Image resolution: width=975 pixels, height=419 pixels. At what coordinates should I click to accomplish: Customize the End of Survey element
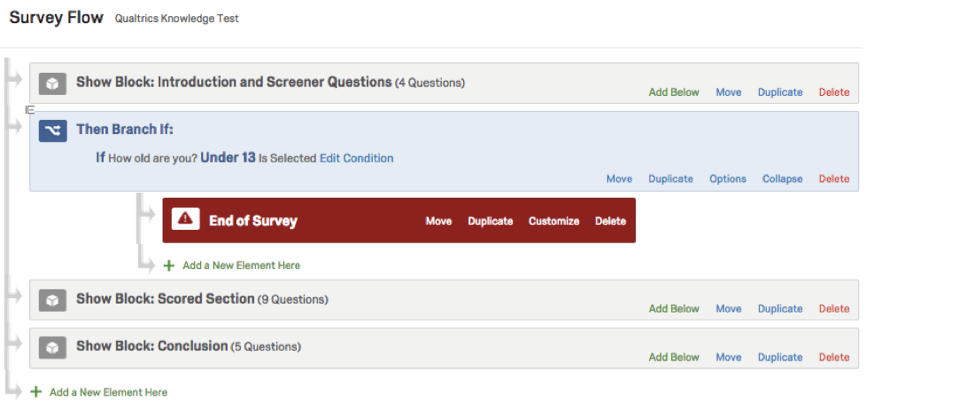pyautogui.click(x=554, y=221)
